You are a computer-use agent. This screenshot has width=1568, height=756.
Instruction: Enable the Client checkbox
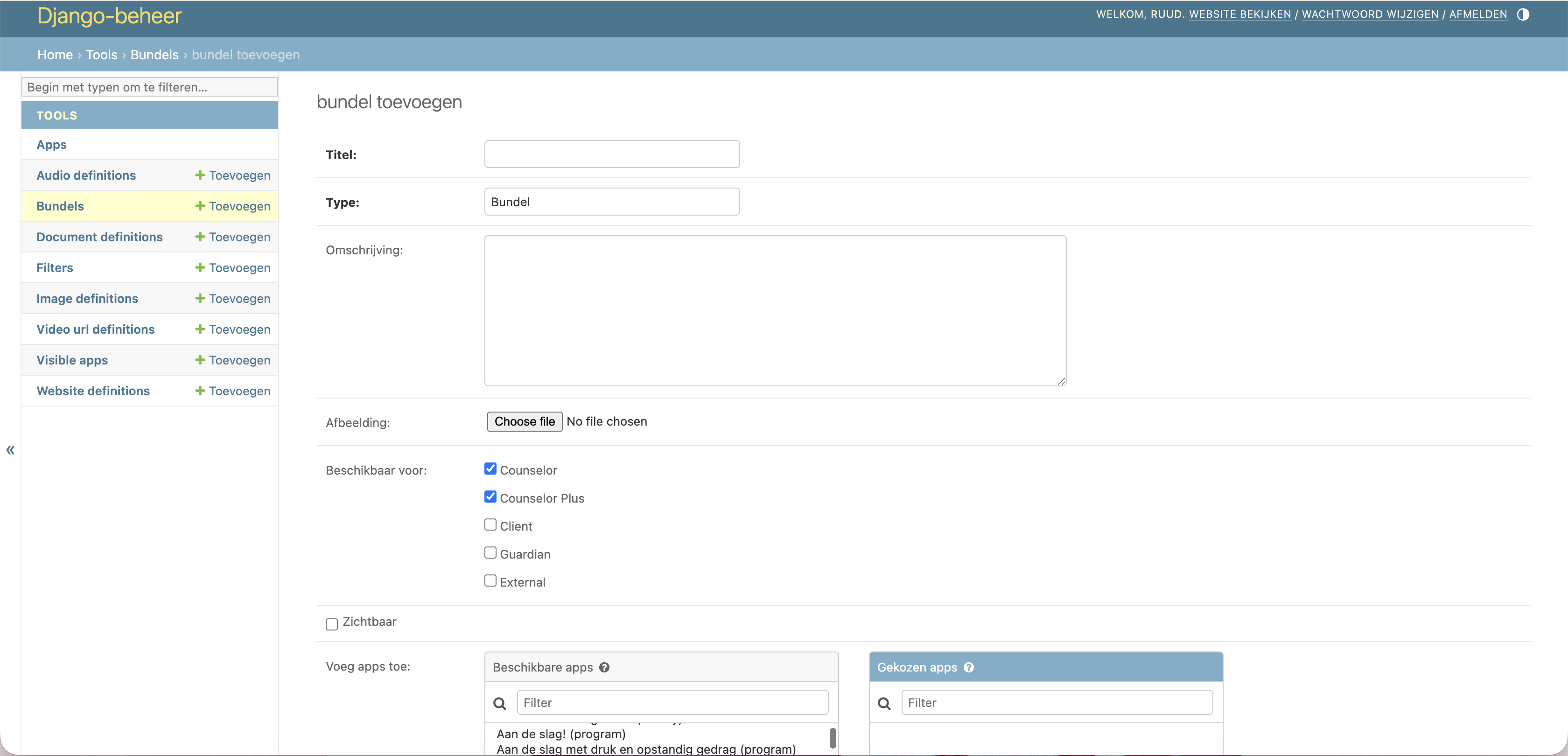click(x=490, y=525)
